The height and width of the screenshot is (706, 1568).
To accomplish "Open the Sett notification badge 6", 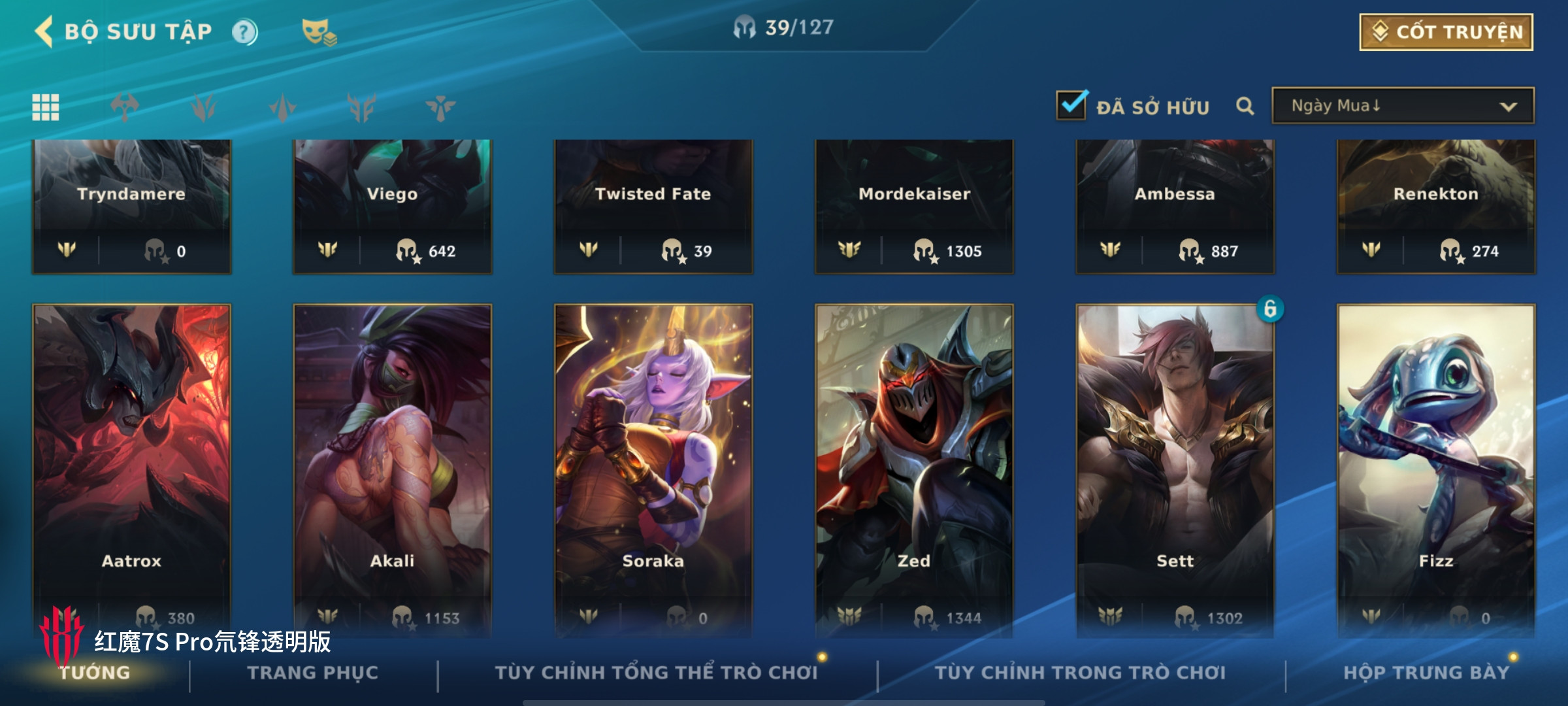I will (x=1270, y=309).
